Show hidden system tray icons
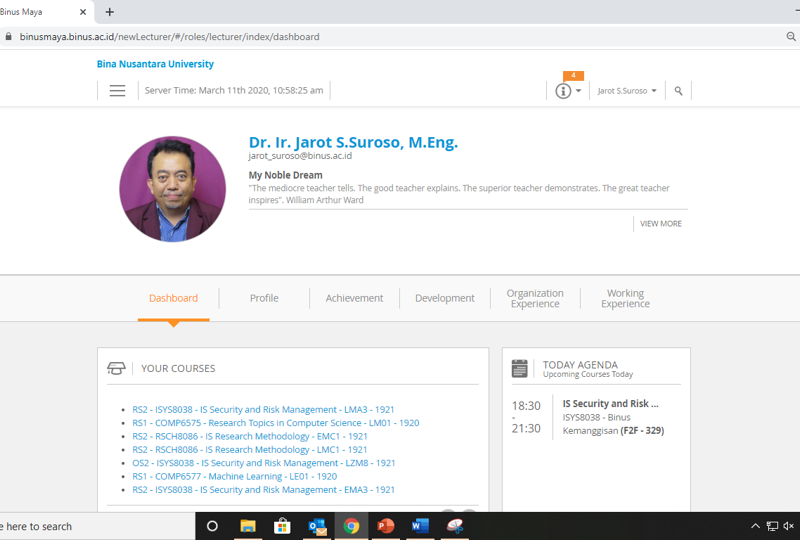 click(x=755, y=526)
